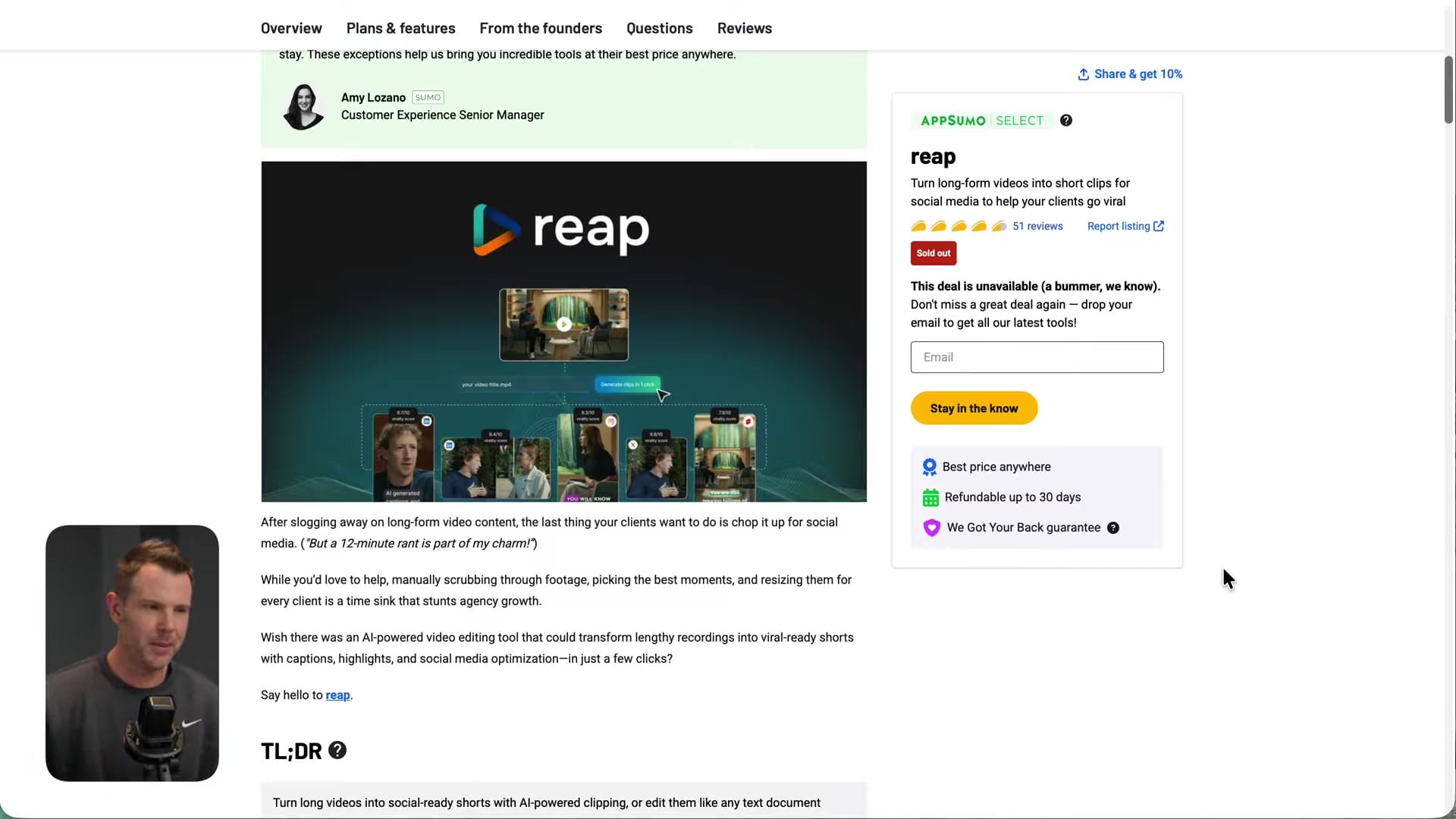Click the guarantee heart shield icon
This screenshot has height=819, width=1456.
click(x=931, y=528)
